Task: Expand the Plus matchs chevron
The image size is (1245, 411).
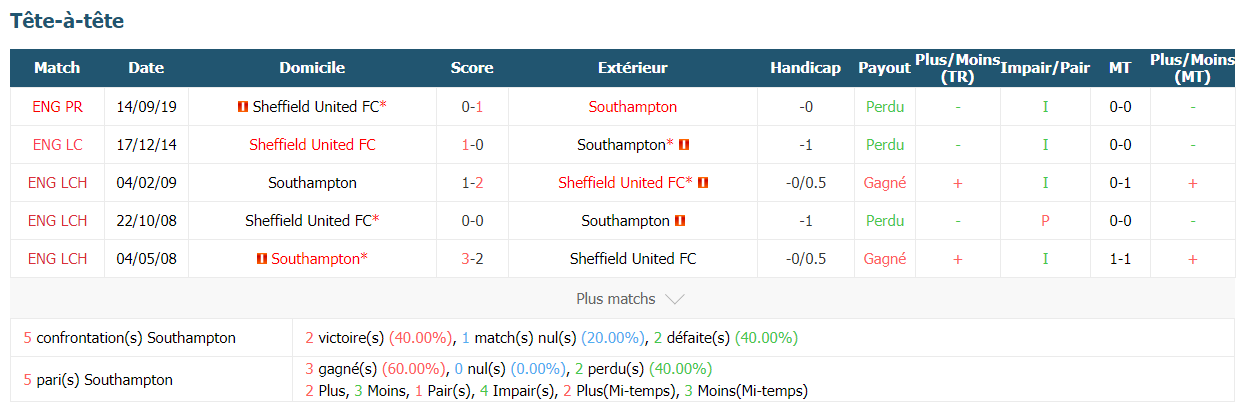Action: (x=674, y=299)
